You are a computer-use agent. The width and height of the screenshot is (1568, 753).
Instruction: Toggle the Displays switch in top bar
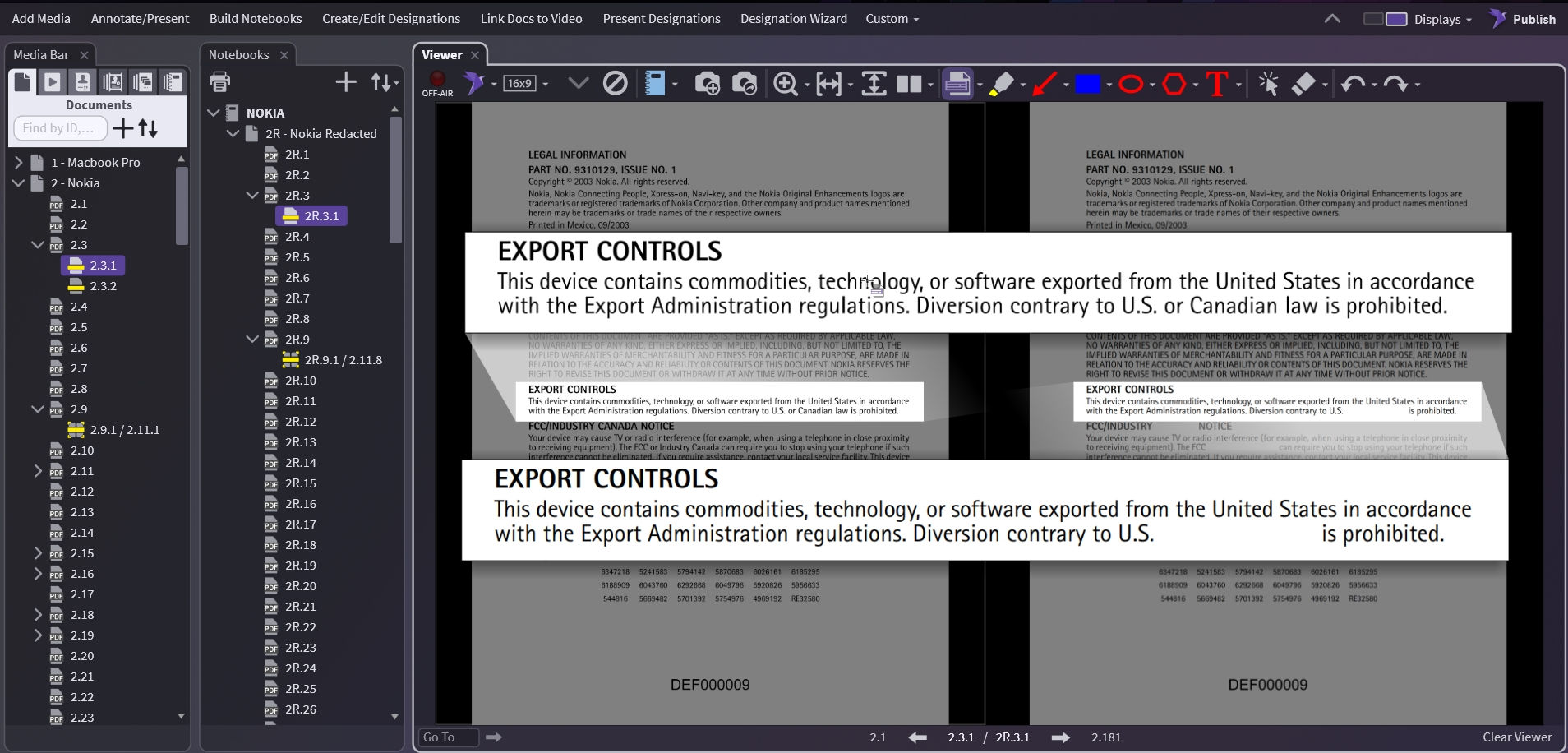1385,19
